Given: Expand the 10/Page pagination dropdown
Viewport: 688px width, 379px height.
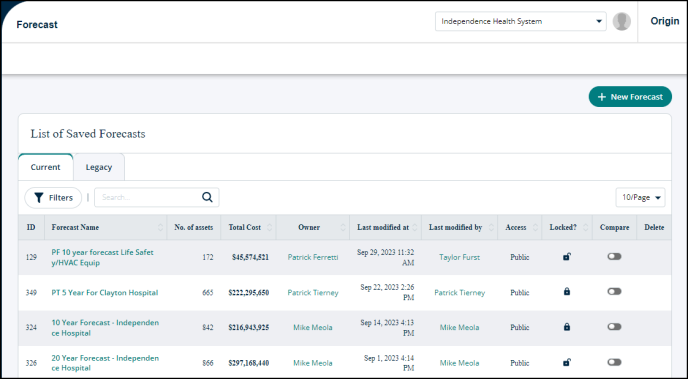Looking at the screenshot, I should tap(640, 197).
